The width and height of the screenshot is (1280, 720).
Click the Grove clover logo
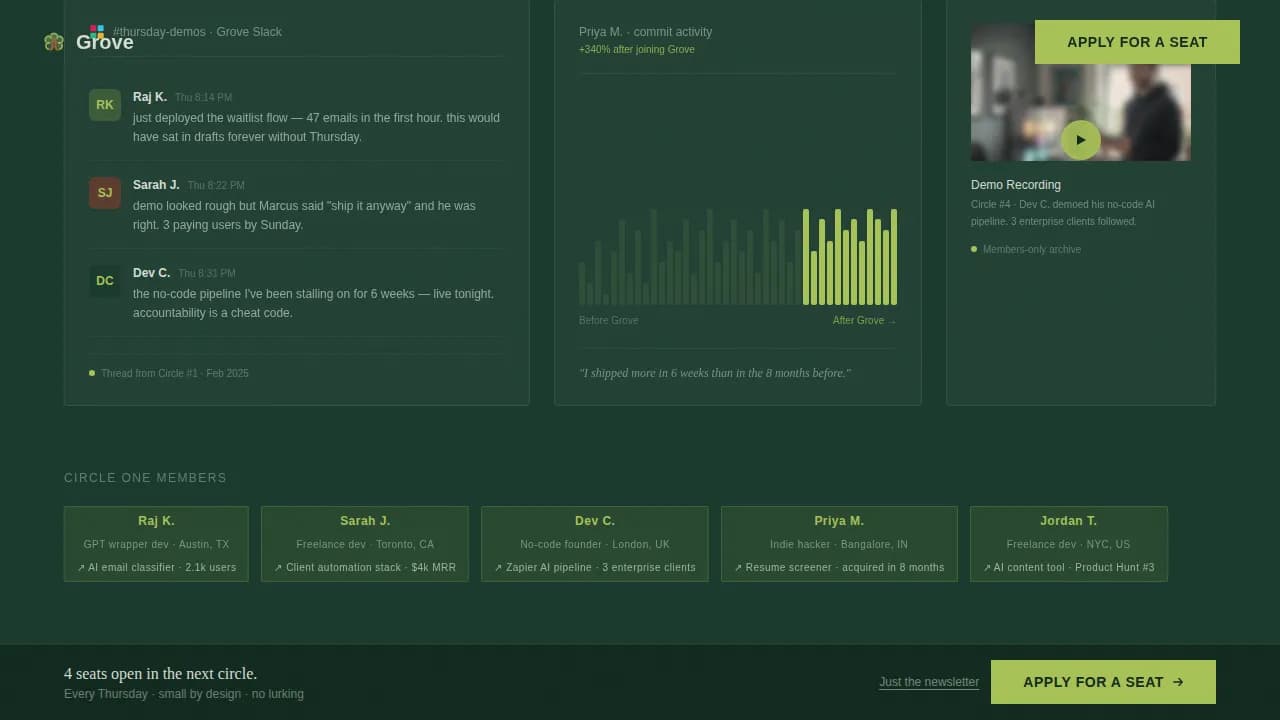53,42
